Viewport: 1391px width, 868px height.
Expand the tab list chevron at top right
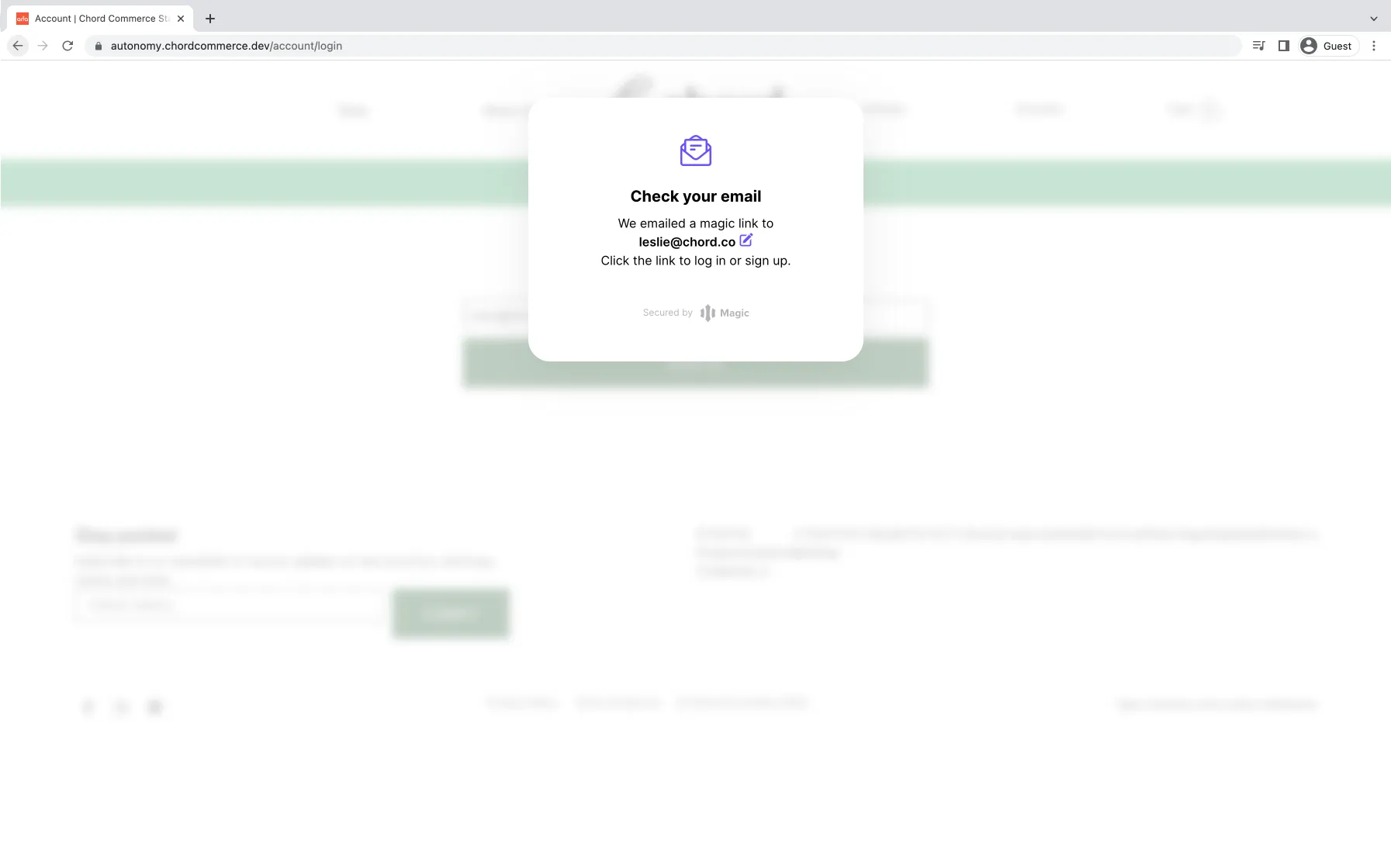click(1374, 19)
